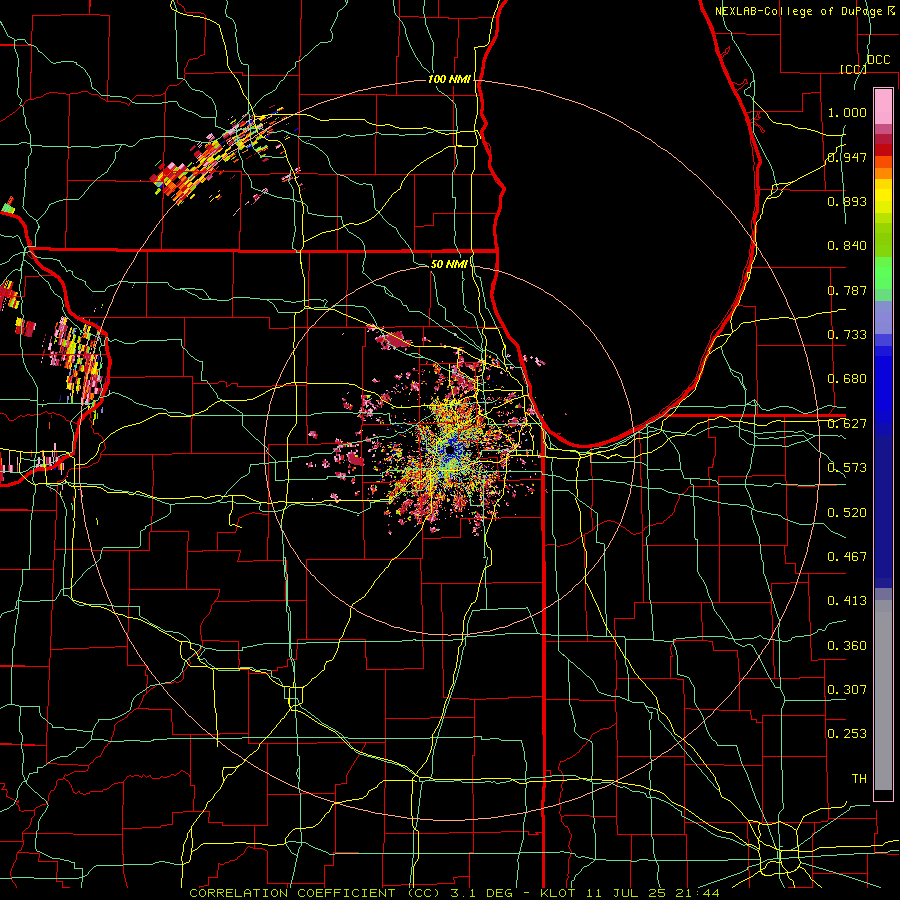Viewport: 900px width, 900px height.
Task: Click the 0.733 scale value
Action: click(847, 335)
